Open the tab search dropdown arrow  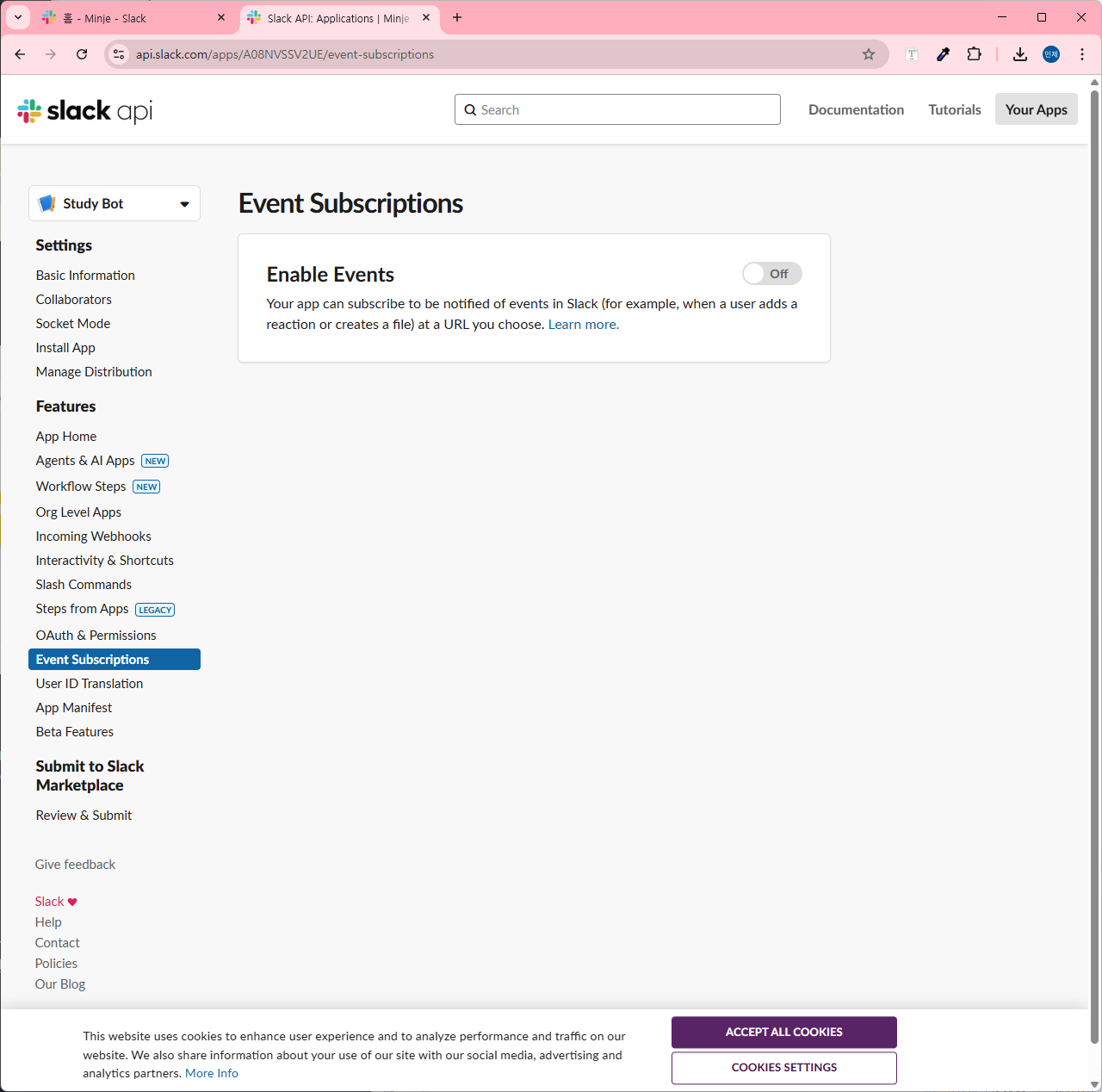18,17
